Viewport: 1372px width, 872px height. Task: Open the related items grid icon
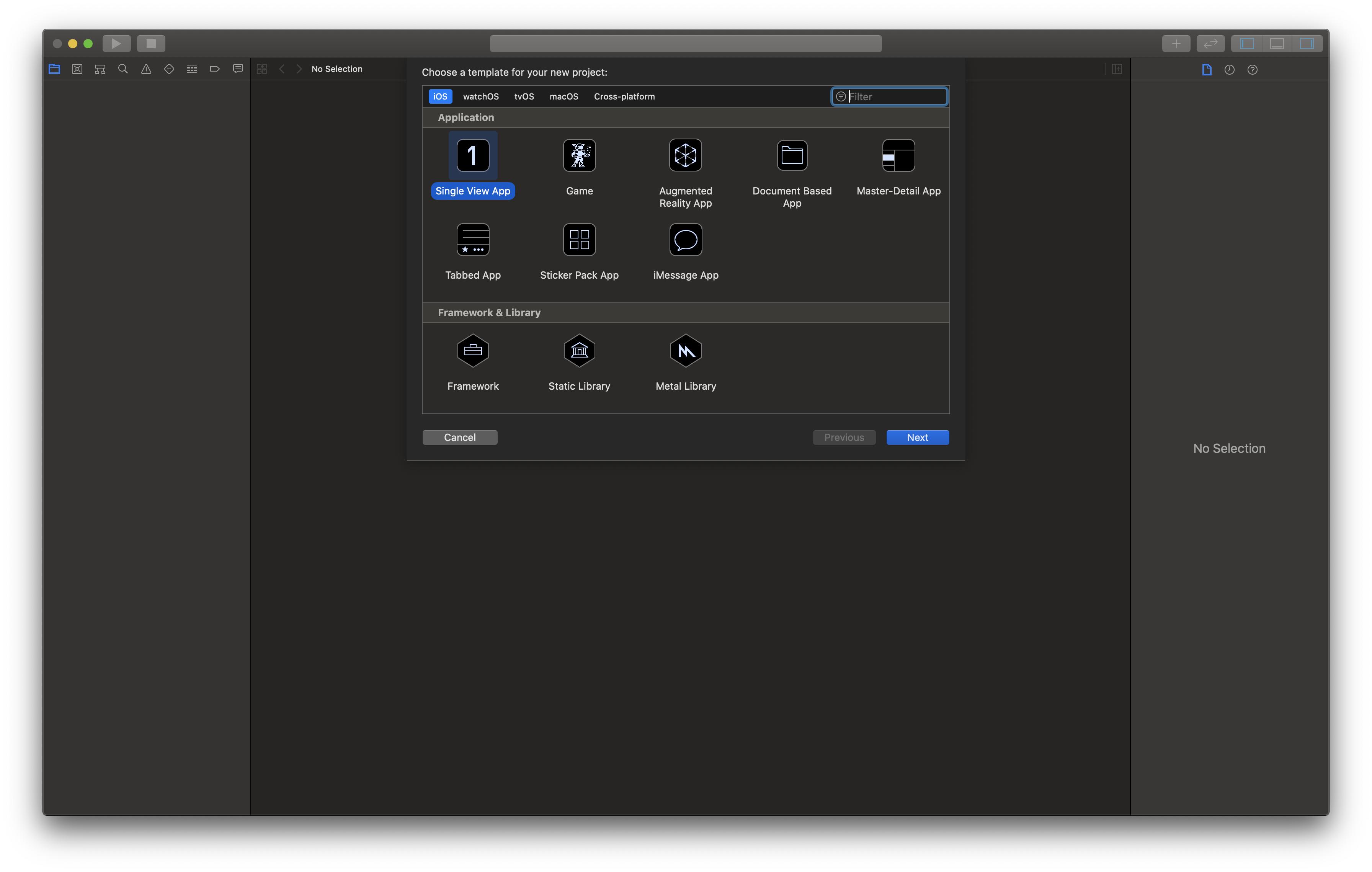click(262, 69)
